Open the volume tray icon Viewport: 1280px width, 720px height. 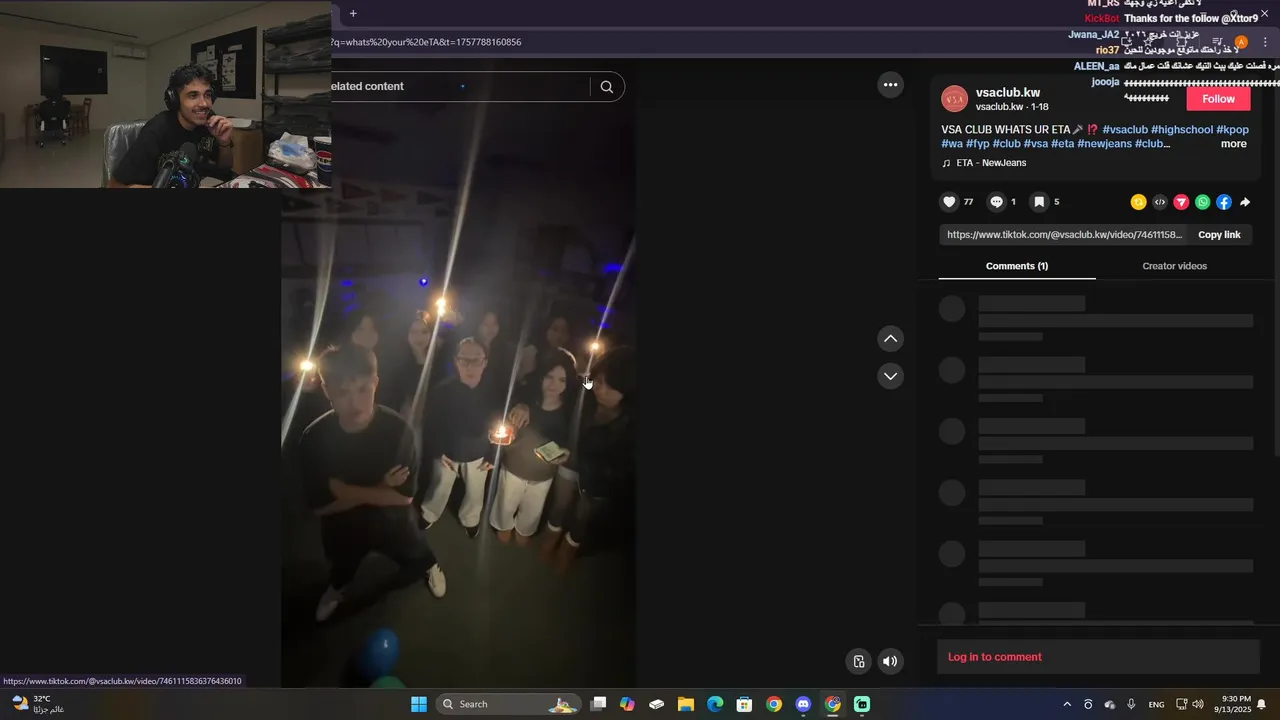click(x=1198, y=704)
